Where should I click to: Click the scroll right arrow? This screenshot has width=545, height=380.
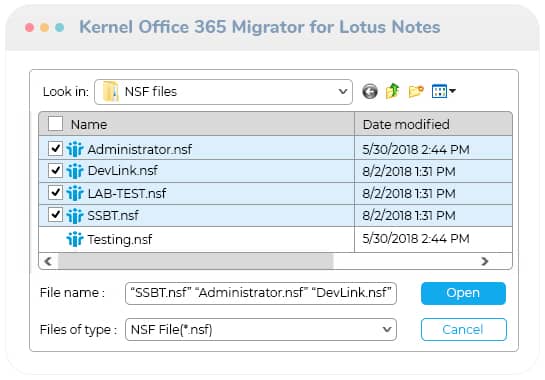point(485,261)
